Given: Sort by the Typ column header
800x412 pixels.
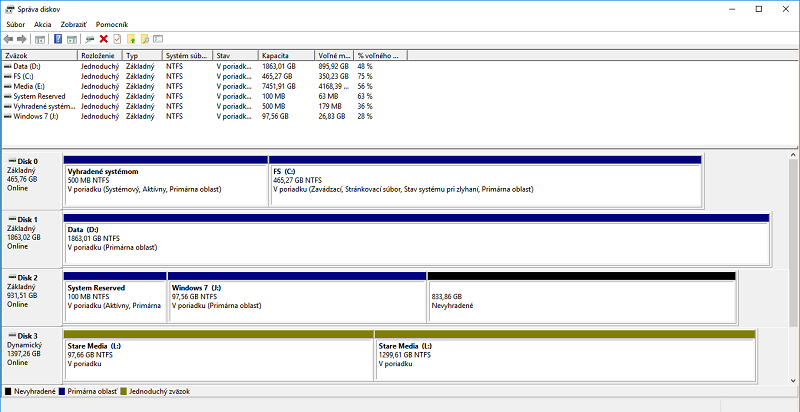Looking at the screenshot, I should click(142, 56).
